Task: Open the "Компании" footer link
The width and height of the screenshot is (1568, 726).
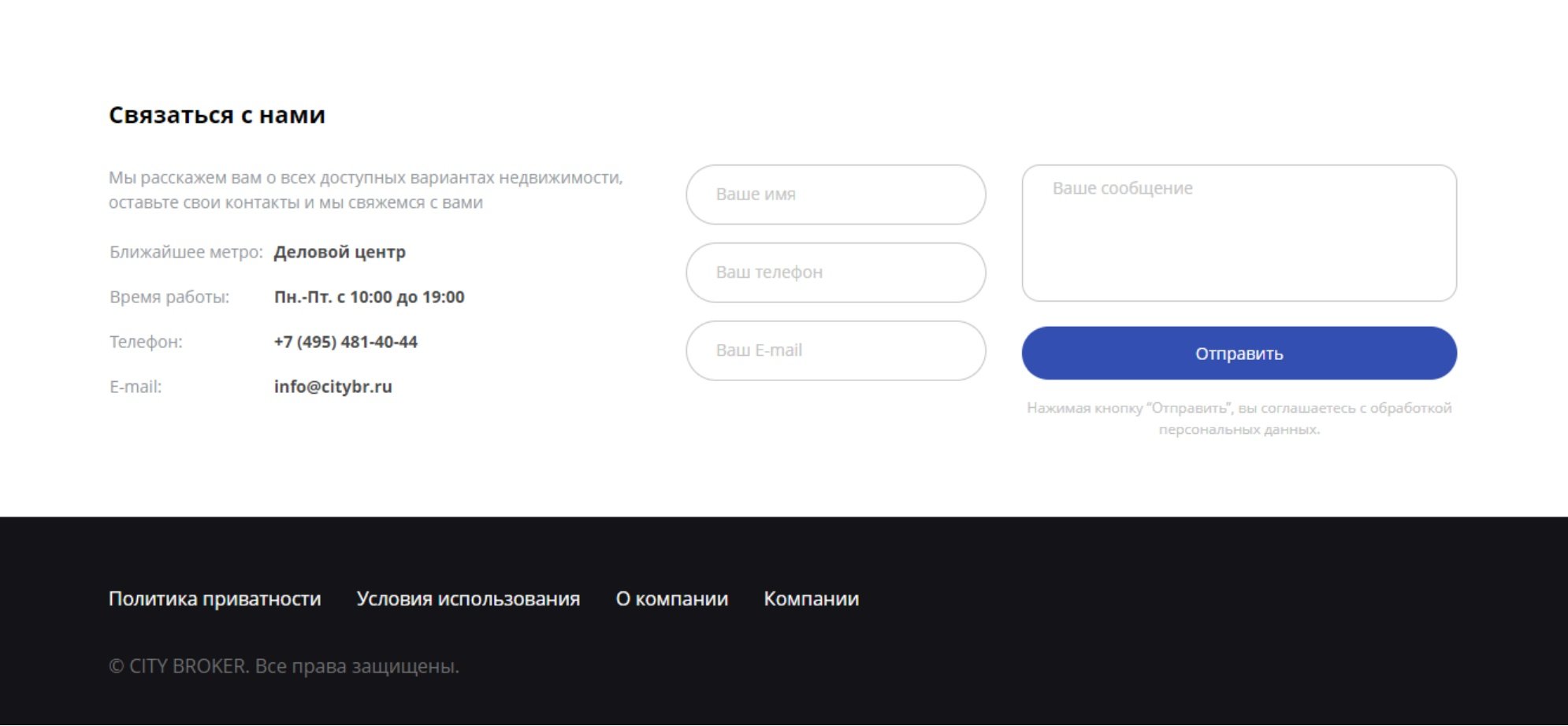Action: click(x=811, y=599)
